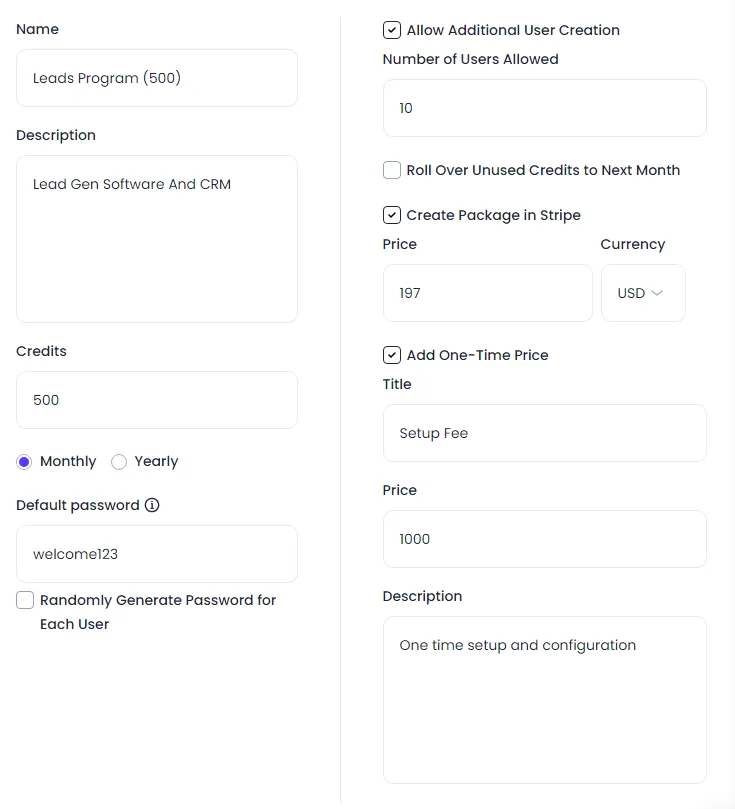Choose the Yearly billing option
Viewport: 735px width, 809px height.
coord(119,462)
